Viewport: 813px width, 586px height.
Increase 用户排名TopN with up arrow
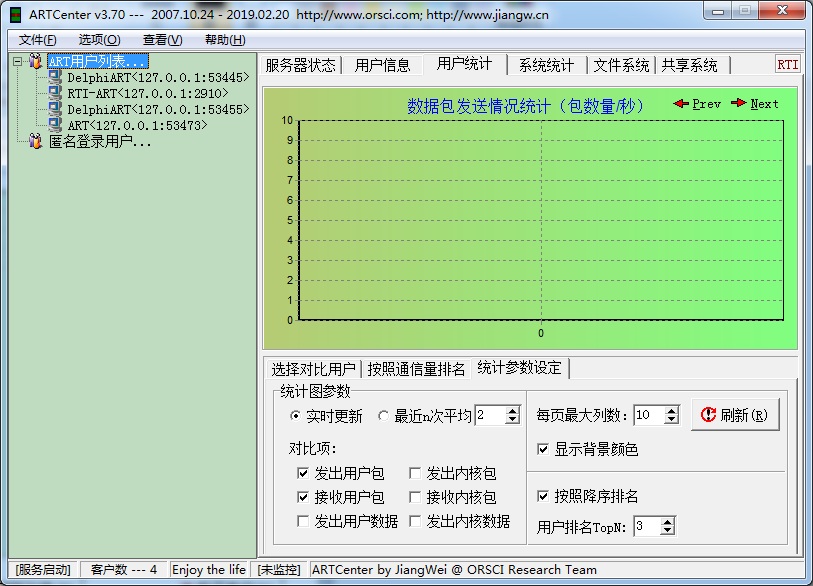pos(668,522)
